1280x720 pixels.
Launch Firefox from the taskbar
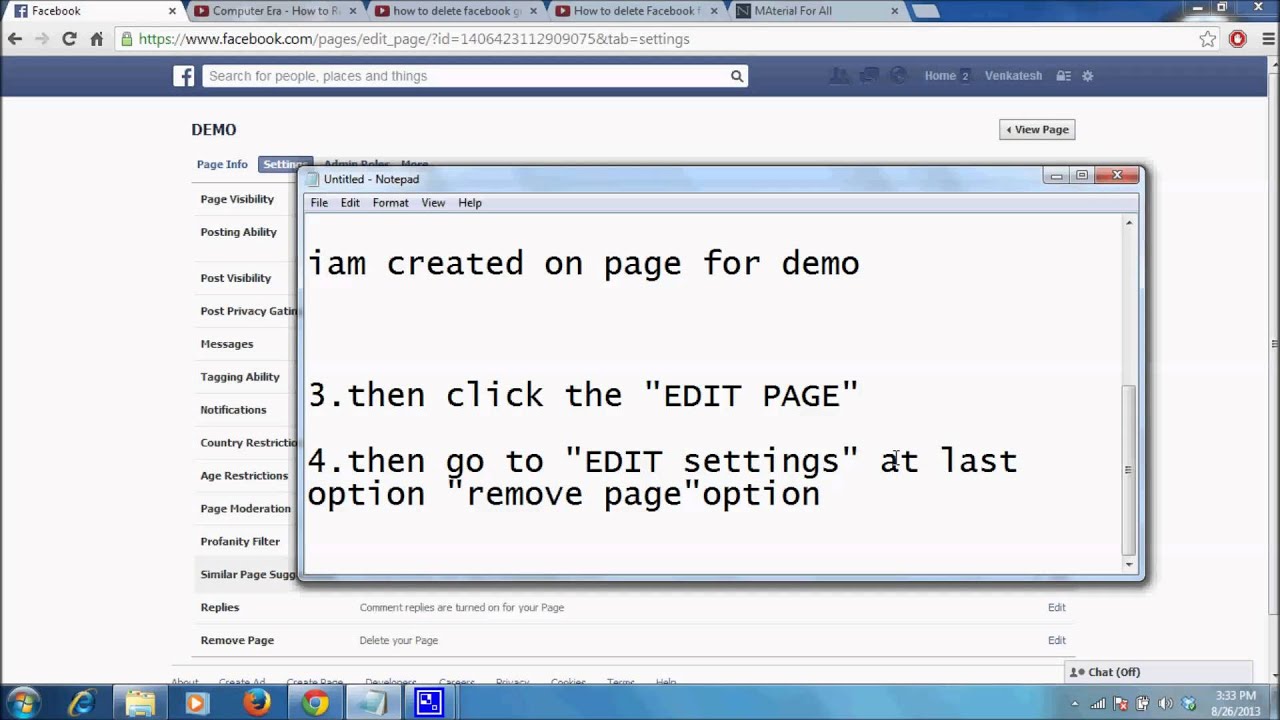[257, 703]
